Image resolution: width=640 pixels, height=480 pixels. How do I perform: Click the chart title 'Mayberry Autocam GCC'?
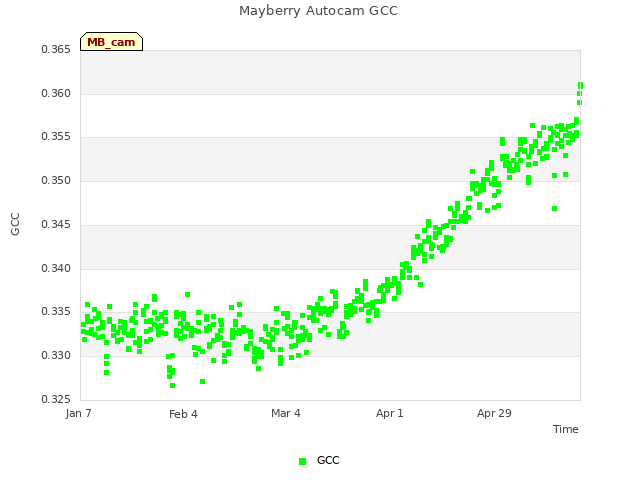coord(318,11)
